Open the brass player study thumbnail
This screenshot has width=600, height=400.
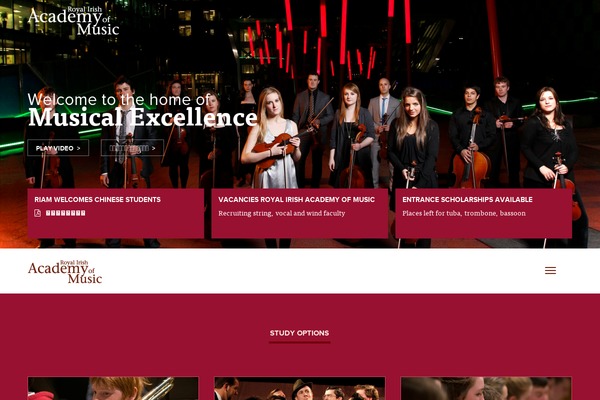pos(113,388)
